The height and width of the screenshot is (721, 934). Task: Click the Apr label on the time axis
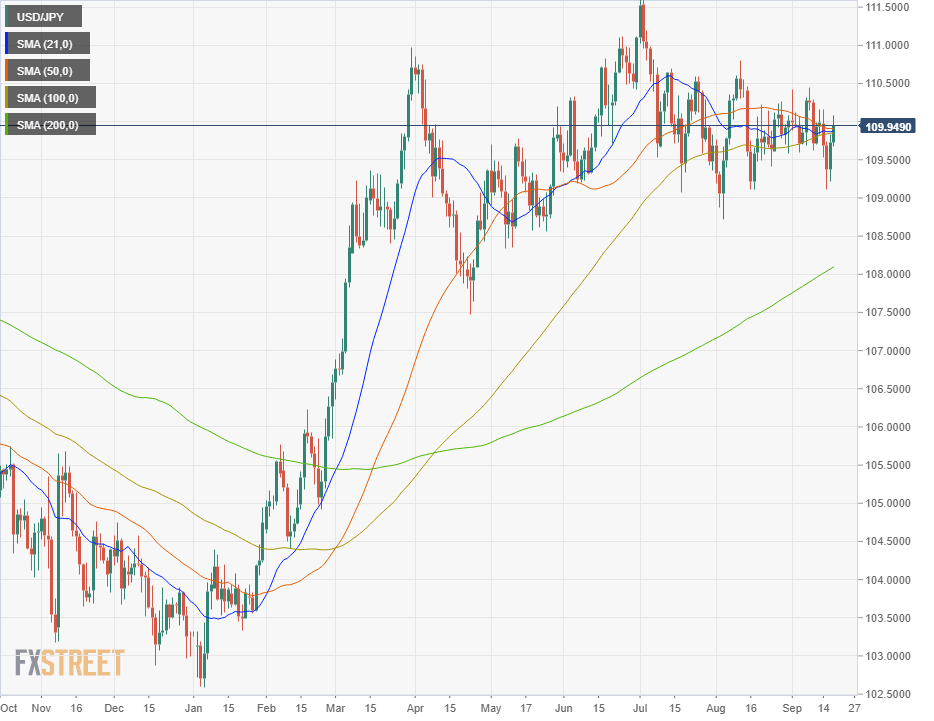pos(415,708)
